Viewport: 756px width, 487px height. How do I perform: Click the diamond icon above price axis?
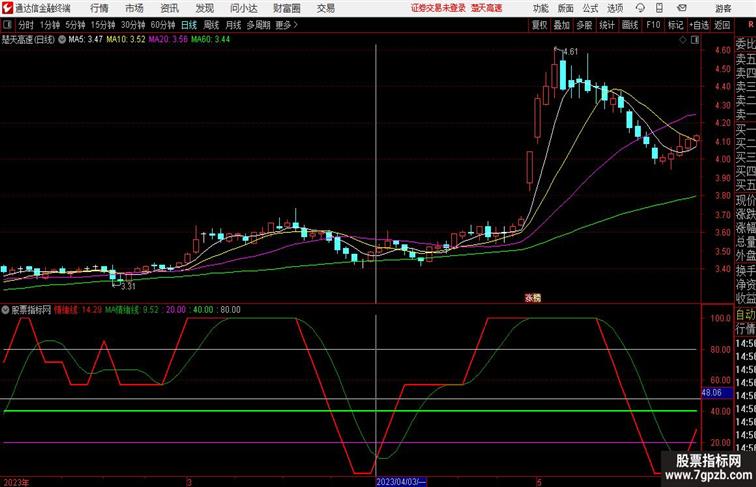(x=683, y=40)
